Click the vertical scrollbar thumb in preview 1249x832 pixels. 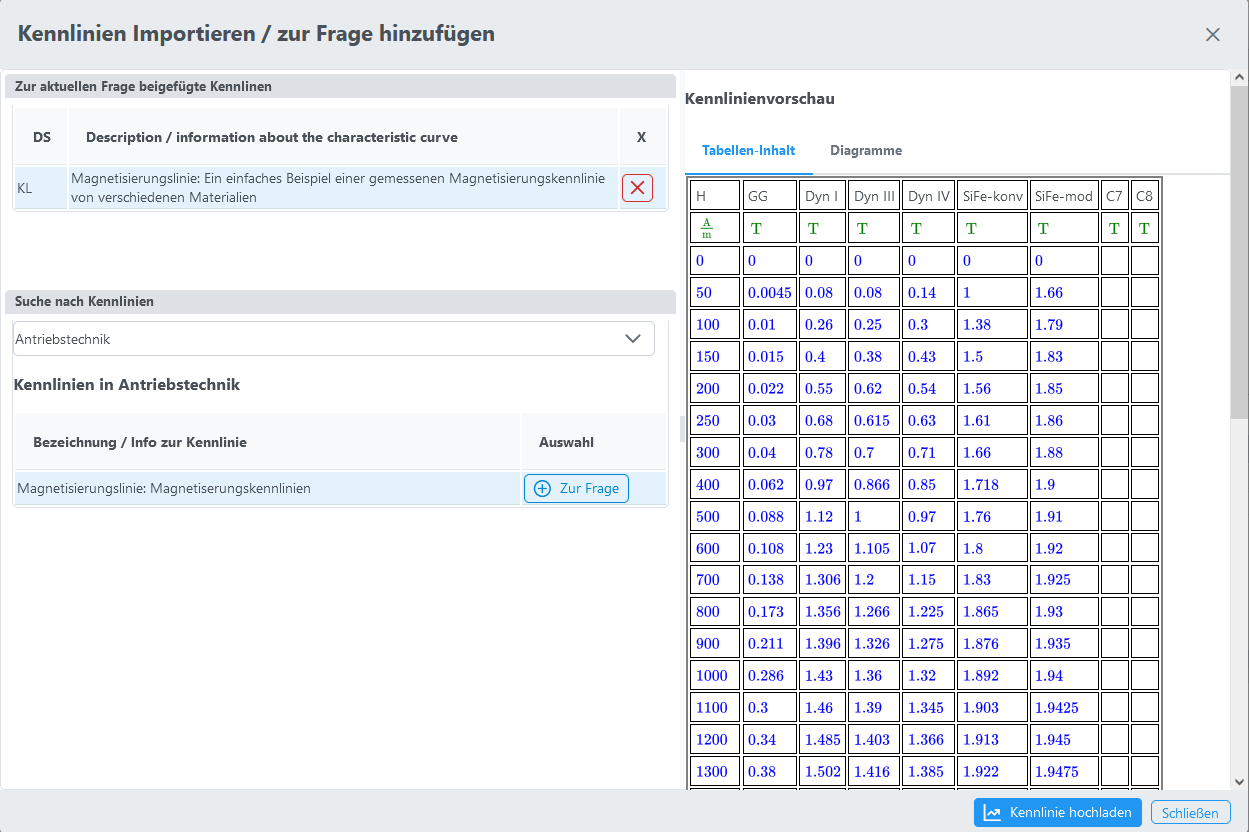point(1240,250)
